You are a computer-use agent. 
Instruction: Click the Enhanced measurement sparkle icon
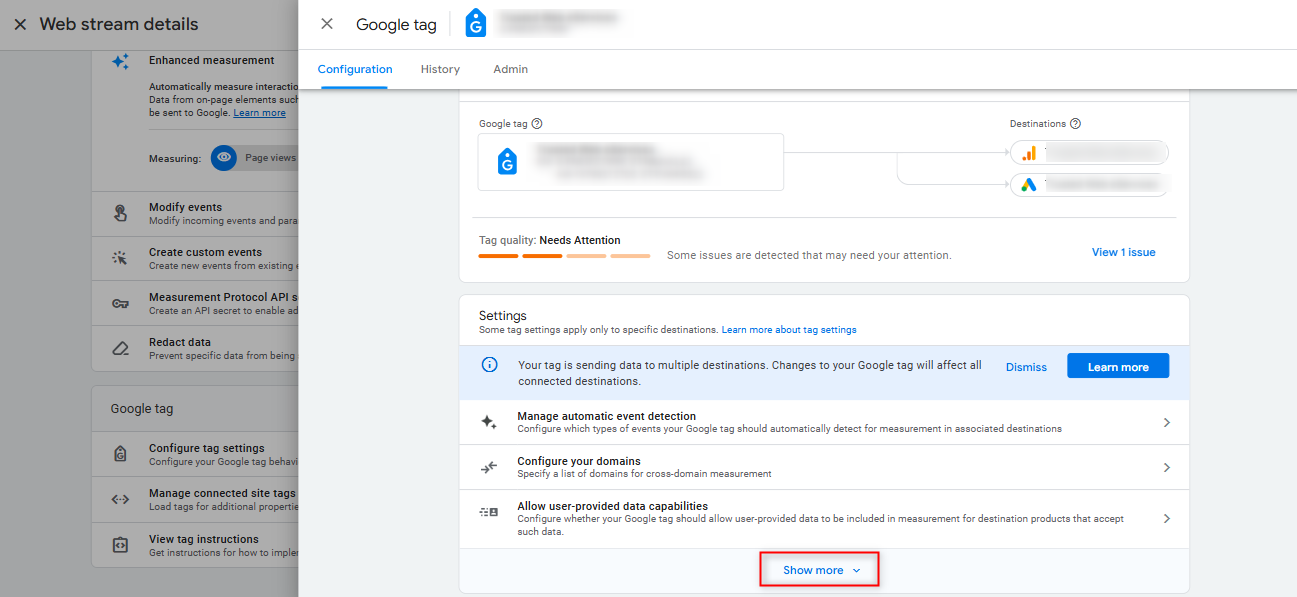click(x=120, y=62)
